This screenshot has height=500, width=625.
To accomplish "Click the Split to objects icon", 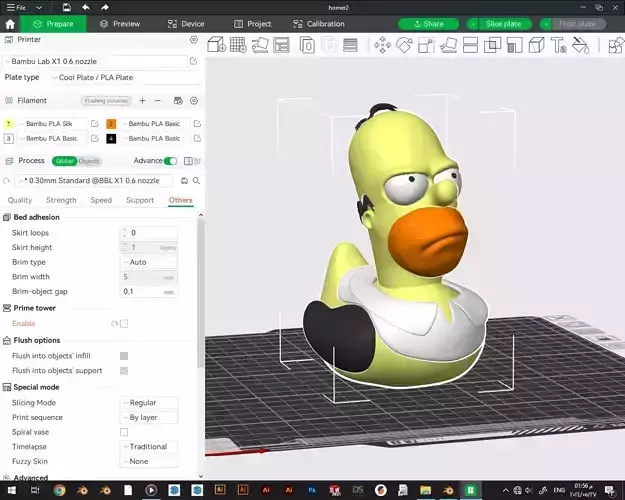I will [307, 45].
